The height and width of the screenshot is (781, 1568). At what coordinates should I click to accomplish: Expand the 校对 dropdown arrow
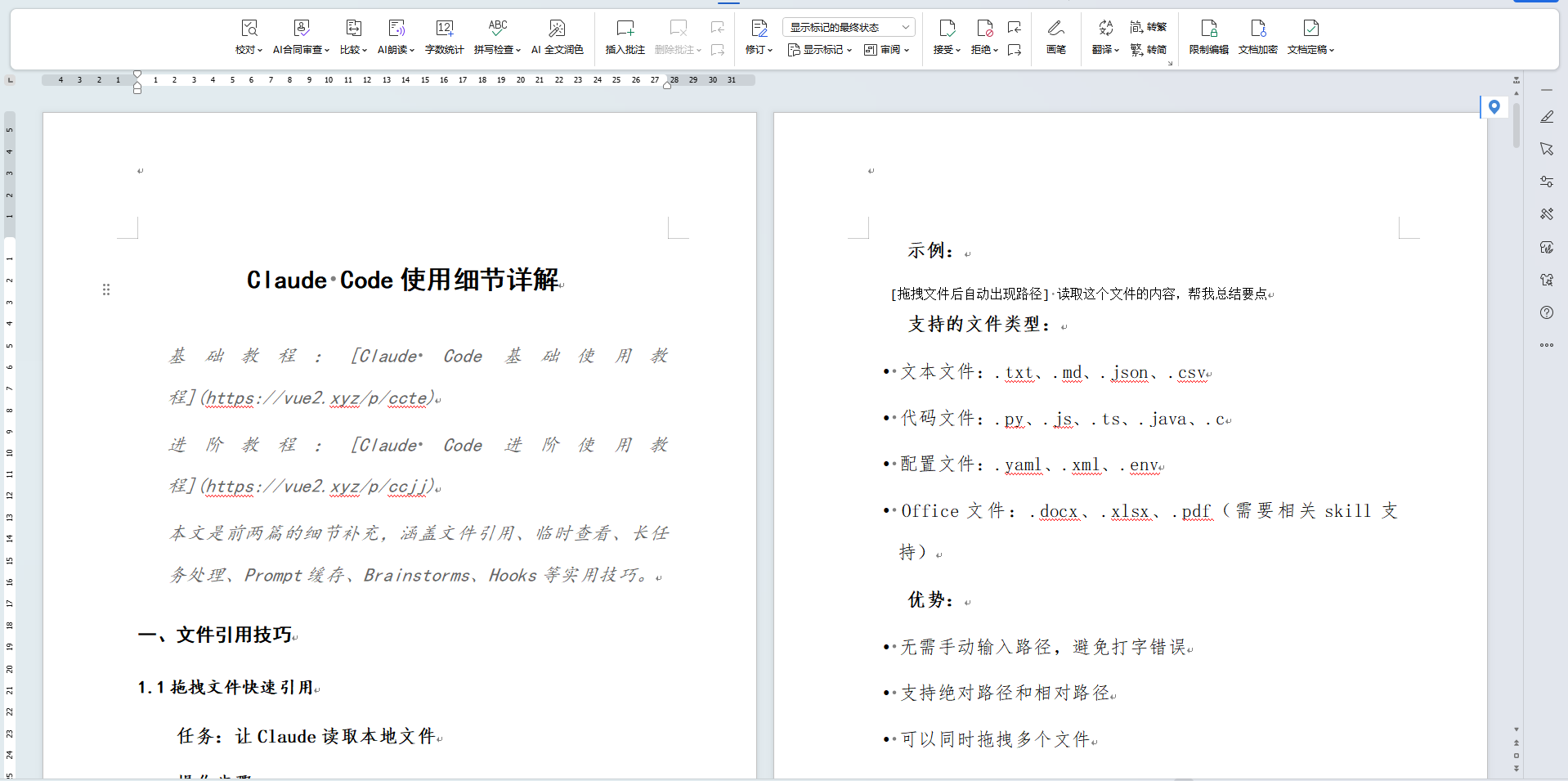coord(260,51)
